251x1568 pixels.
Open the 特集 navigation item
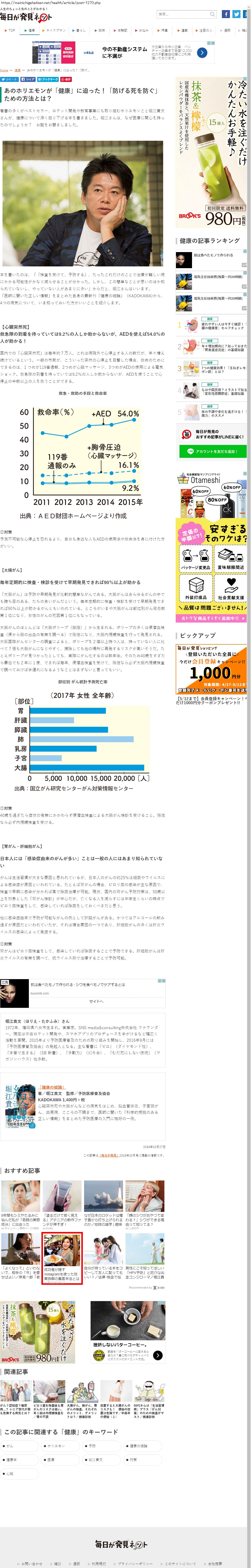point(163,30)
